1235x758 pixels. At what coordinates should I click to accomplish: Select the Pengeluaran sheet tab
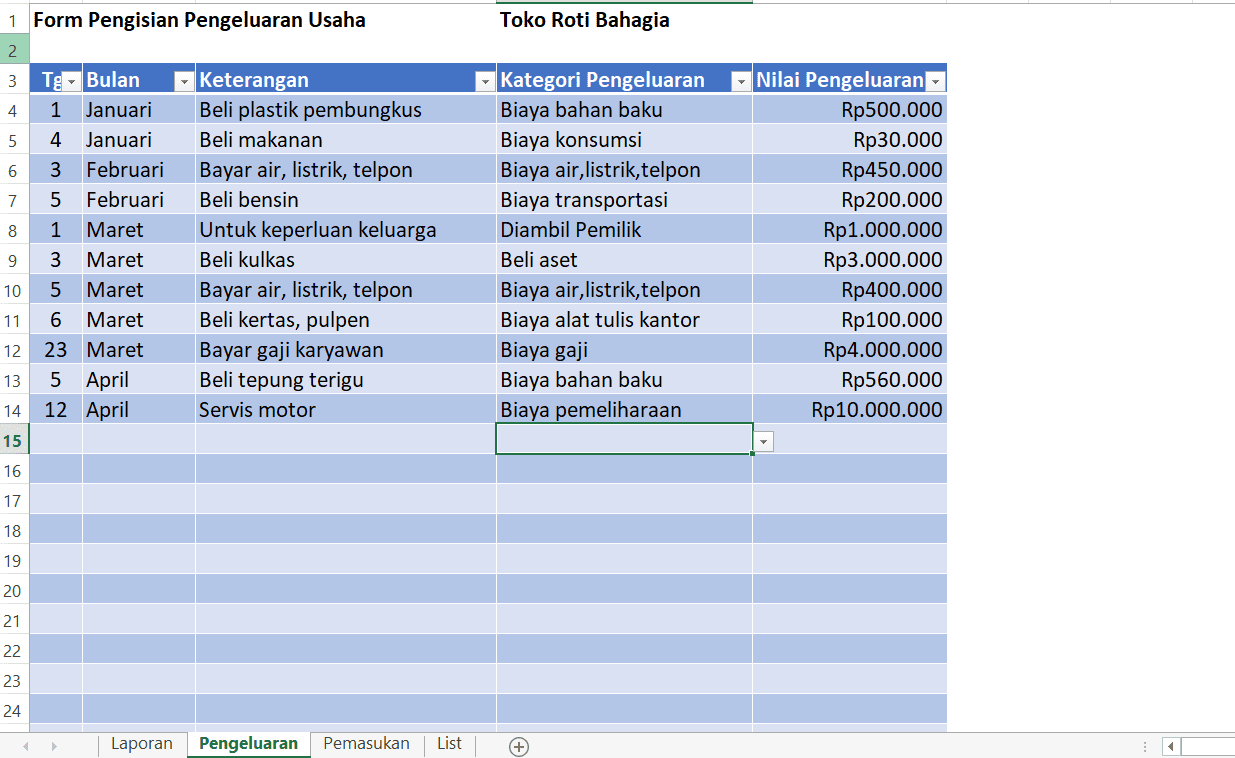coord(248,744)
